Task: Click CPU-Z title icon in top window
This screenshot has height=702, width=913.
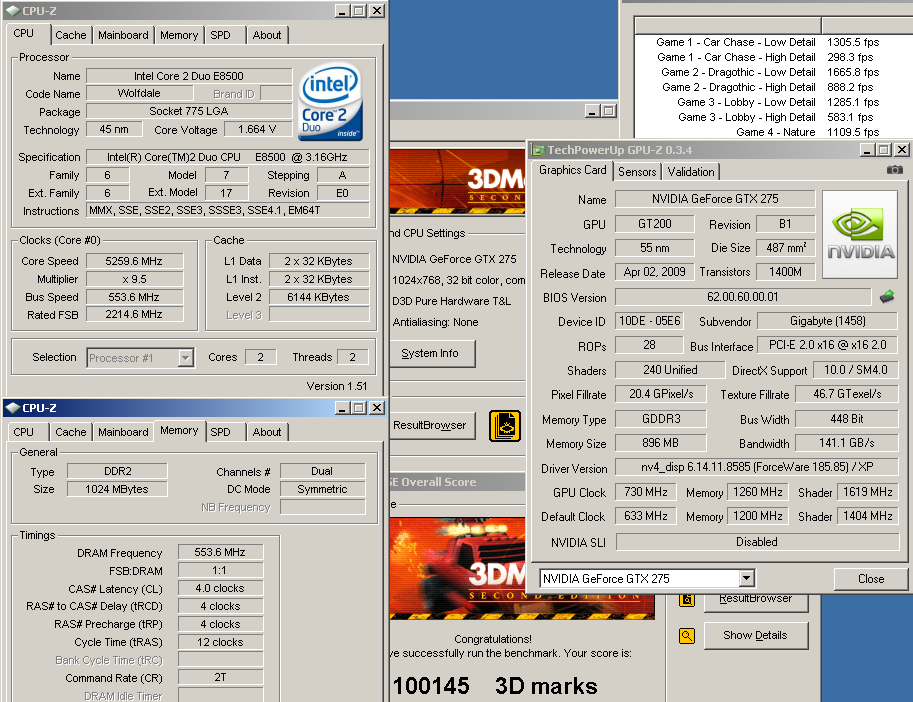Action: pos(13,10)
